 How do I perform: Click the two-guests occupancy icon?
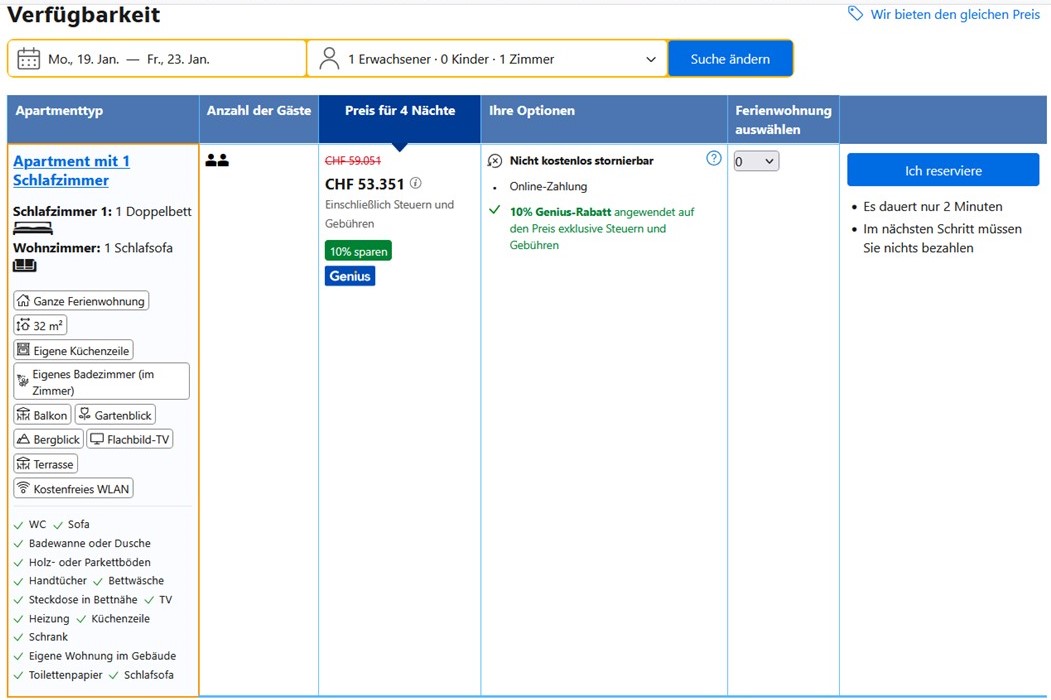click(x=217, y=160)
